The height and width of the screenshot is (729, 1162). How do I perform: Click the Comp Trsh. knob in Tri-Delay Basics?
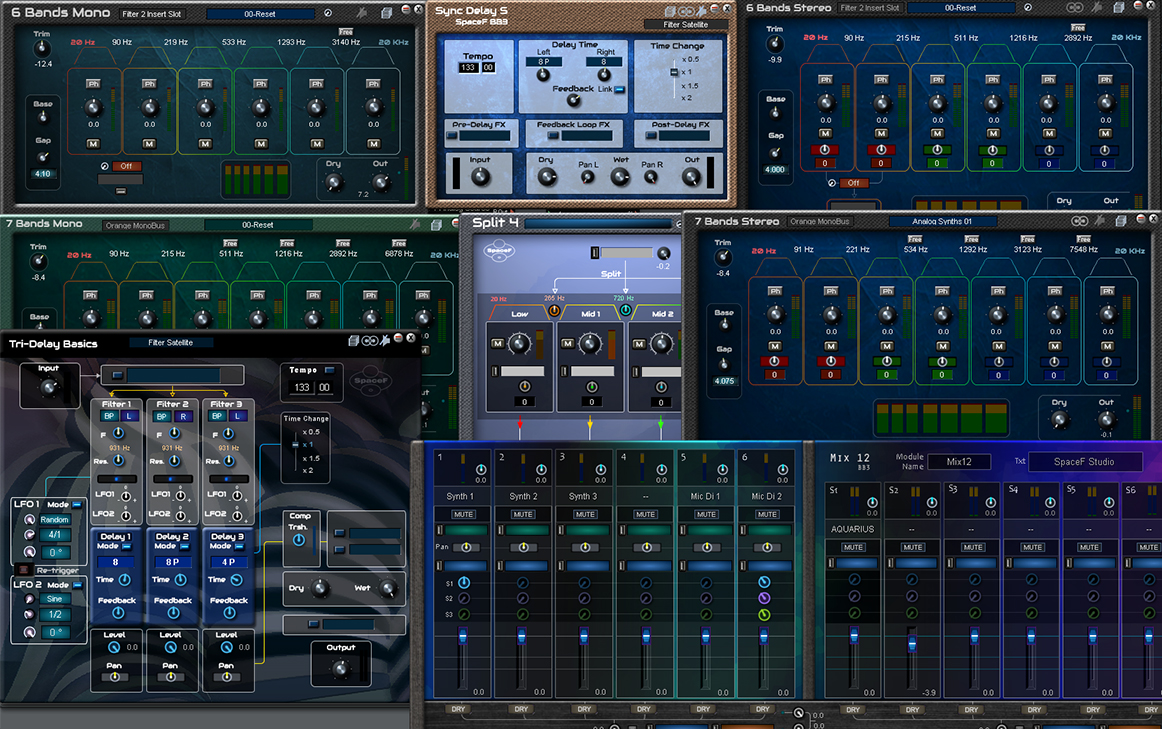[299, 540]
